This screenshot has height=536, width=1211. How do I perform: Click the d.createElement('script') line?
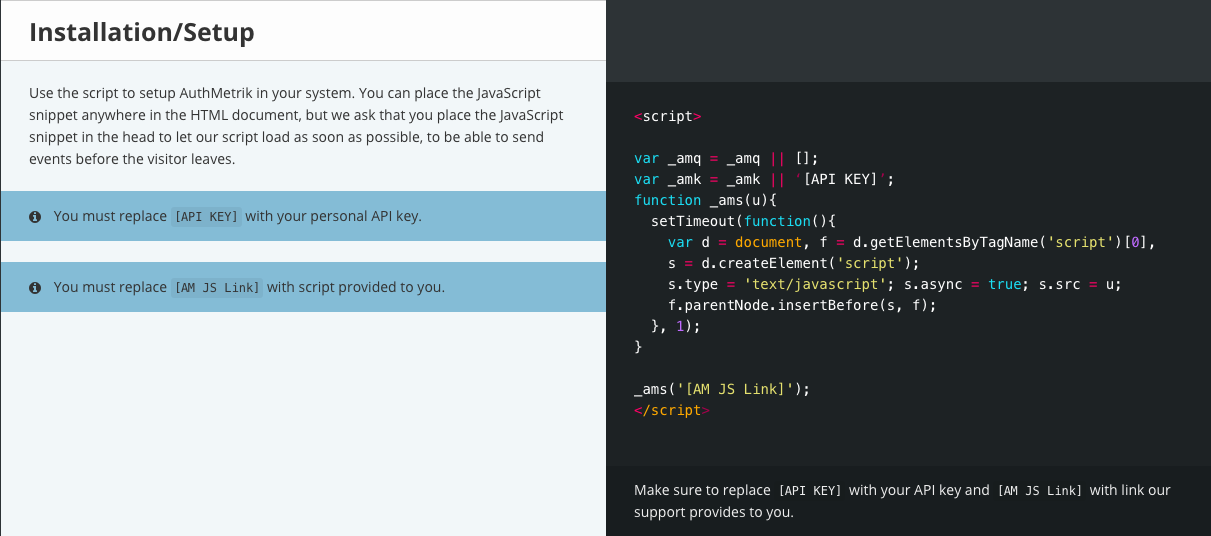(x=793, y=263)
